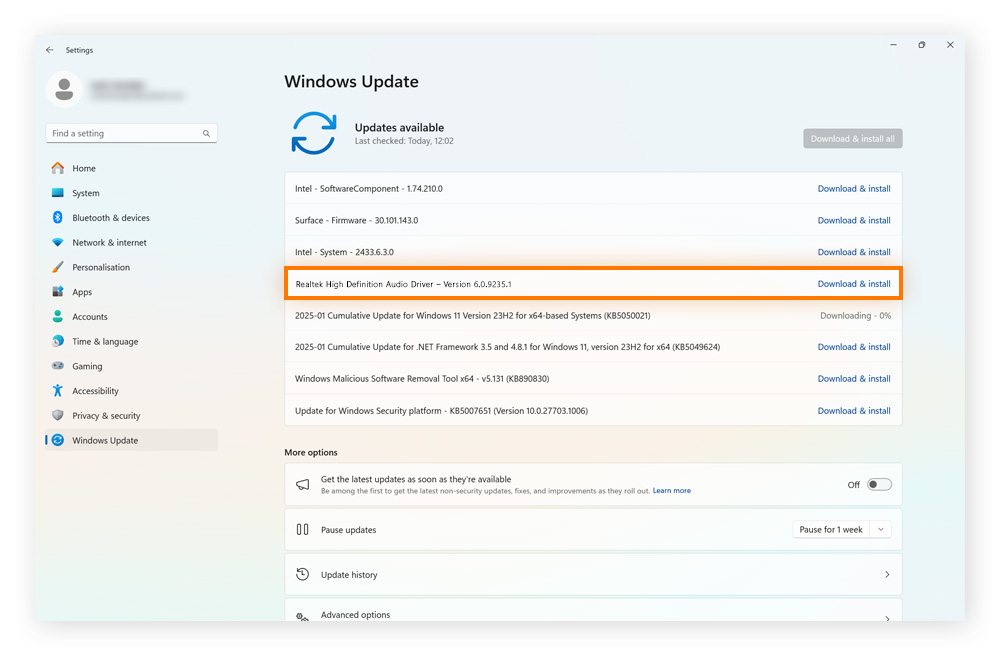Go to System settings
Image resolution: width=1000 pixels, height=660 pixels.
(131, 193)
